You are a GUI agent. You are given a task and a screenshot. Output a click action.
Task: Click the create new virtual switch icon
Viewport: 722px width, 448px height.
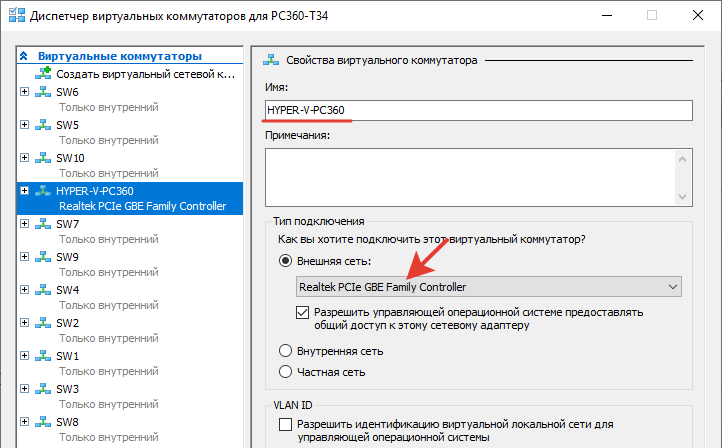point(42,74)
